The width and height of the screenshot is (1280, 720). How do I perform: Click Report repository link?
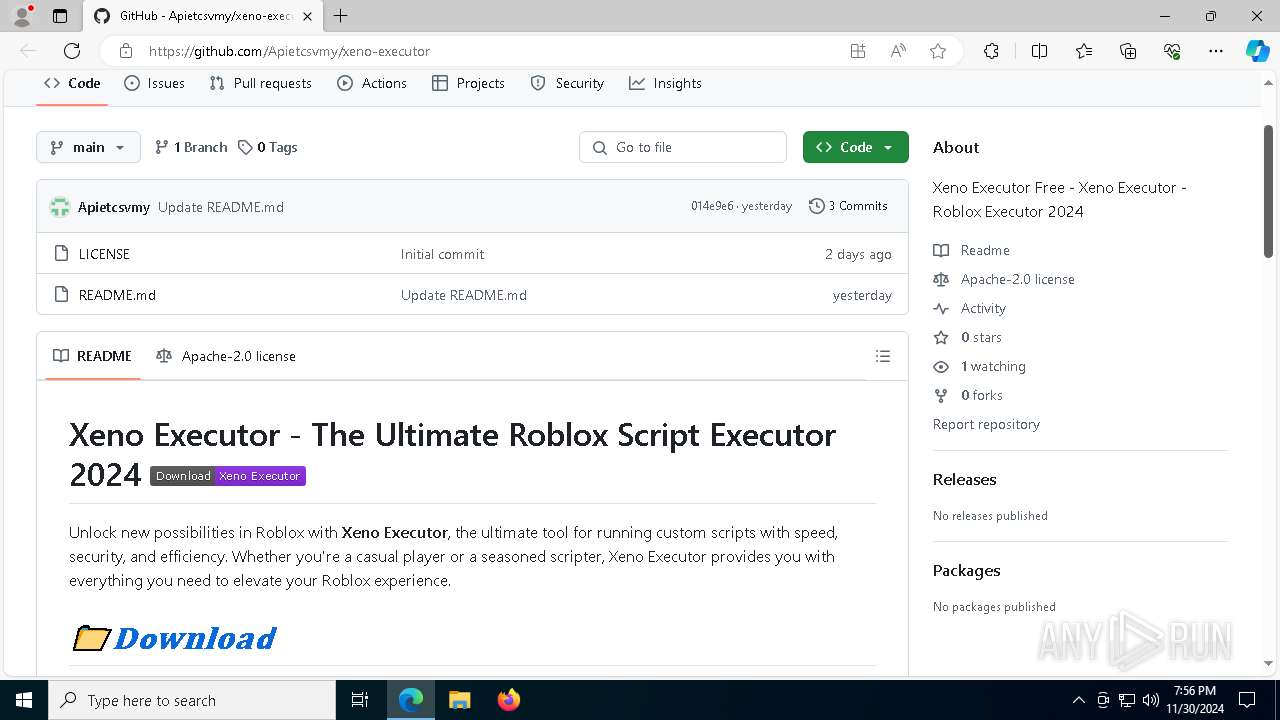(986, 424)
